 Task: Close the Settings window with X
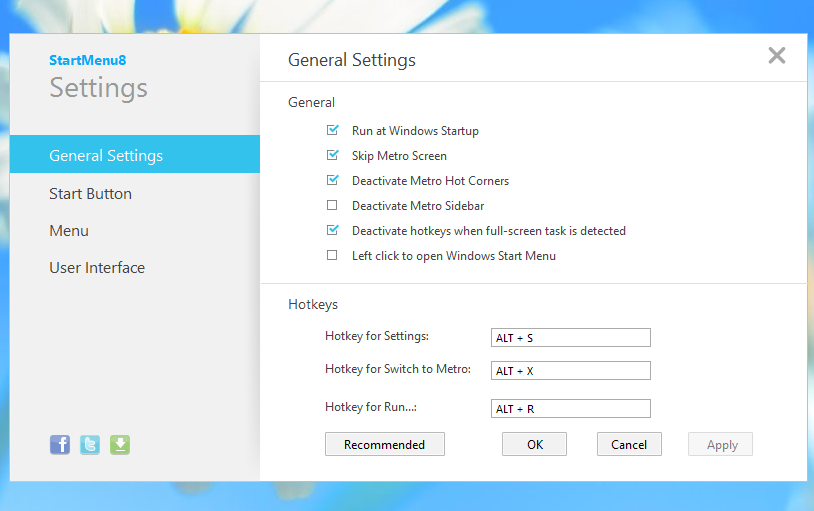click(x=776, y=56)
